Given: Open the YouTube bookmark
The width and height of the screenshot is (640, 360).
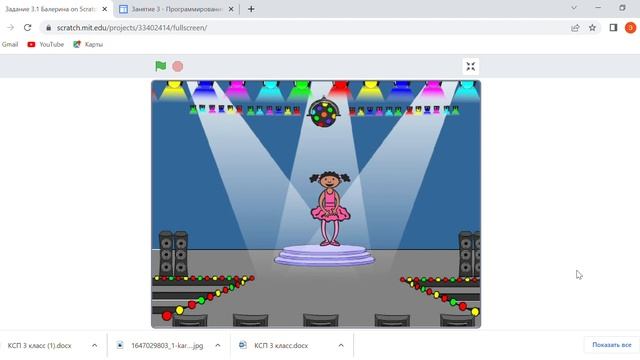Looking at the screenshot, I should (45, 44).
